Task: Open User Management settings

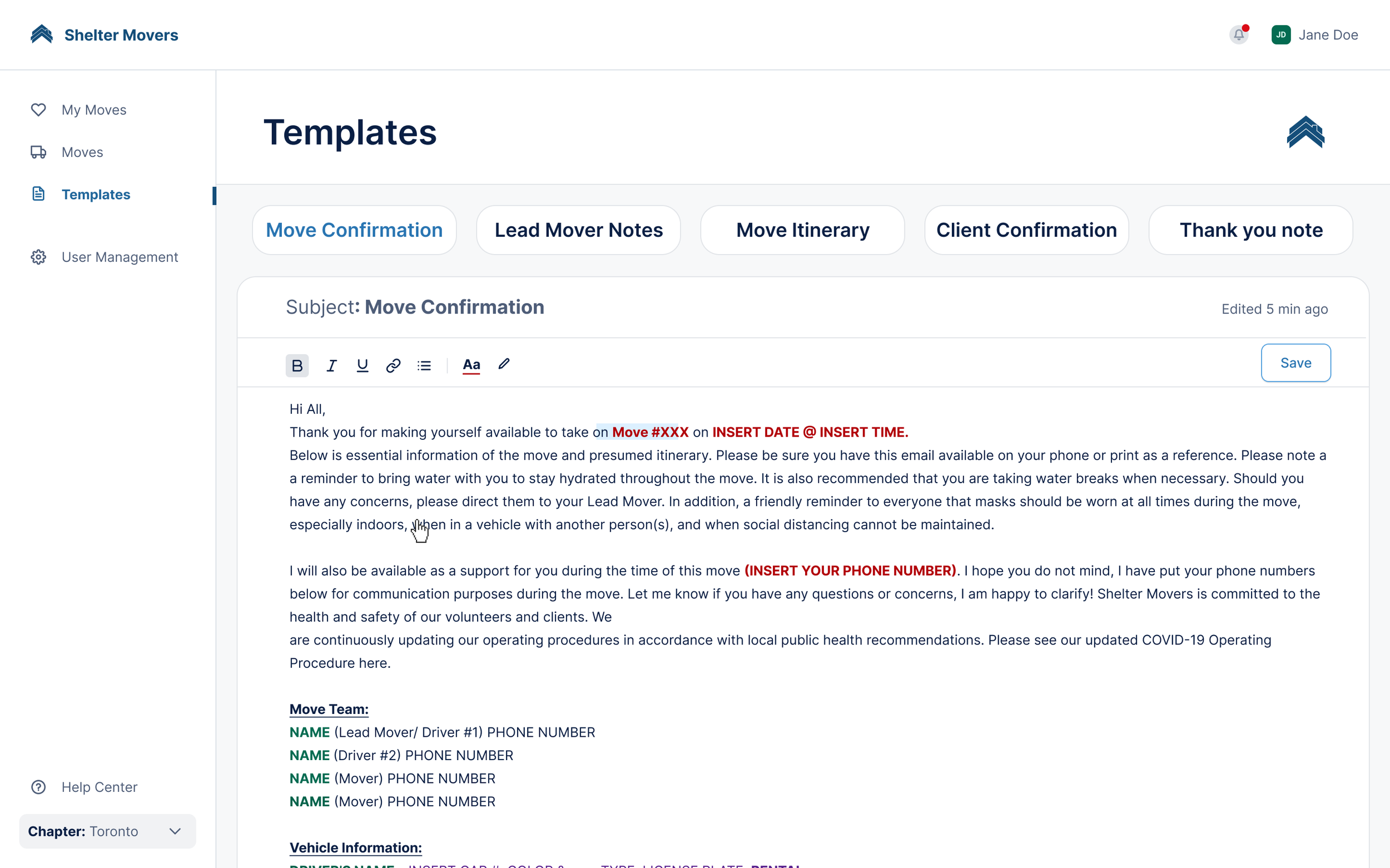Action: coord(120,257)
